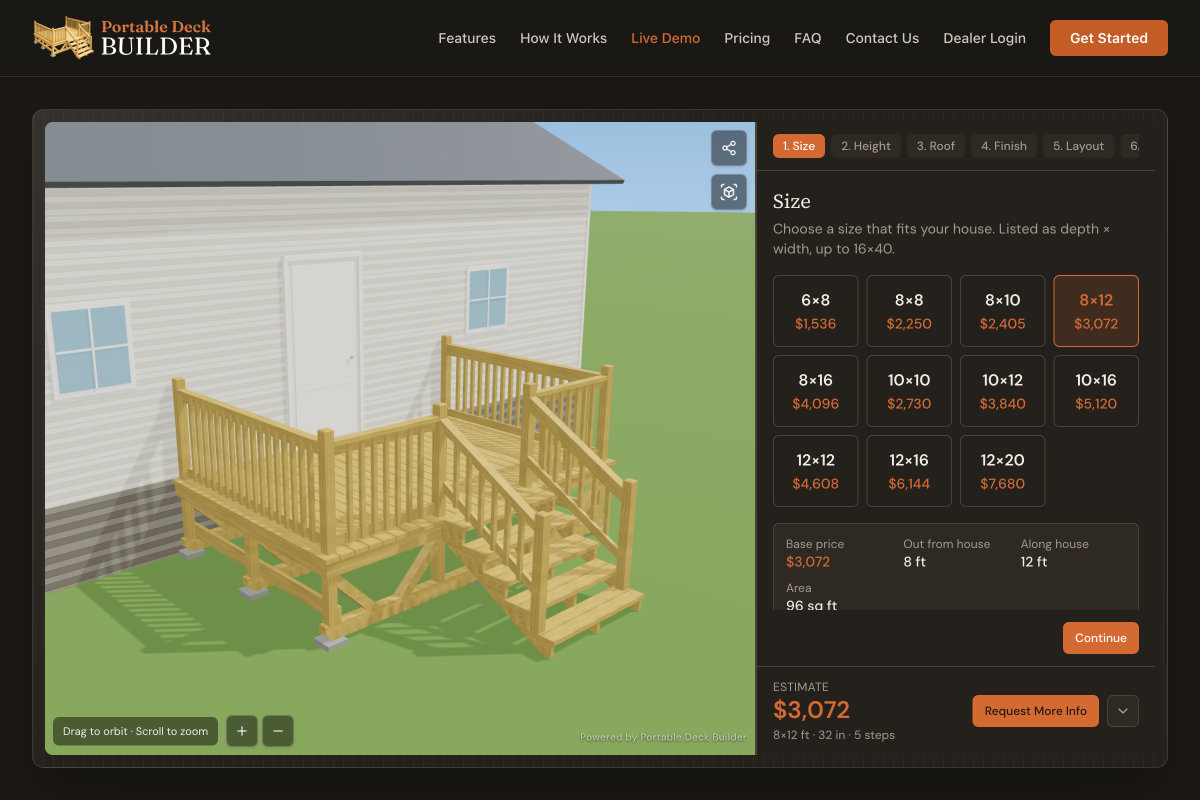Click the Portable Deck Builder logo
The height and width of the screenshot is (800, 1200).
pos(122,38)
